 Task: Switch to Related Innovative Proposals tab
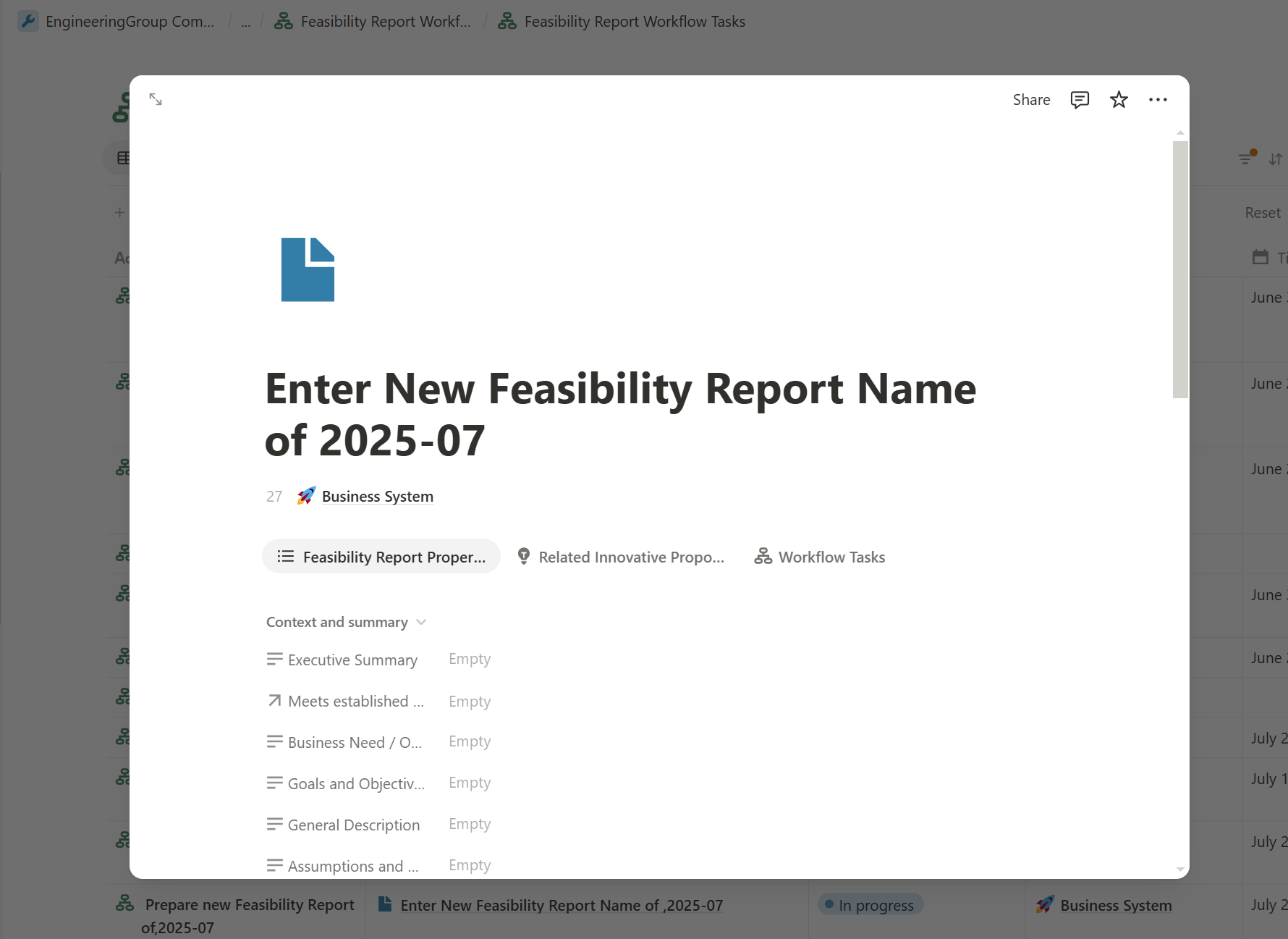pos(621,557)
